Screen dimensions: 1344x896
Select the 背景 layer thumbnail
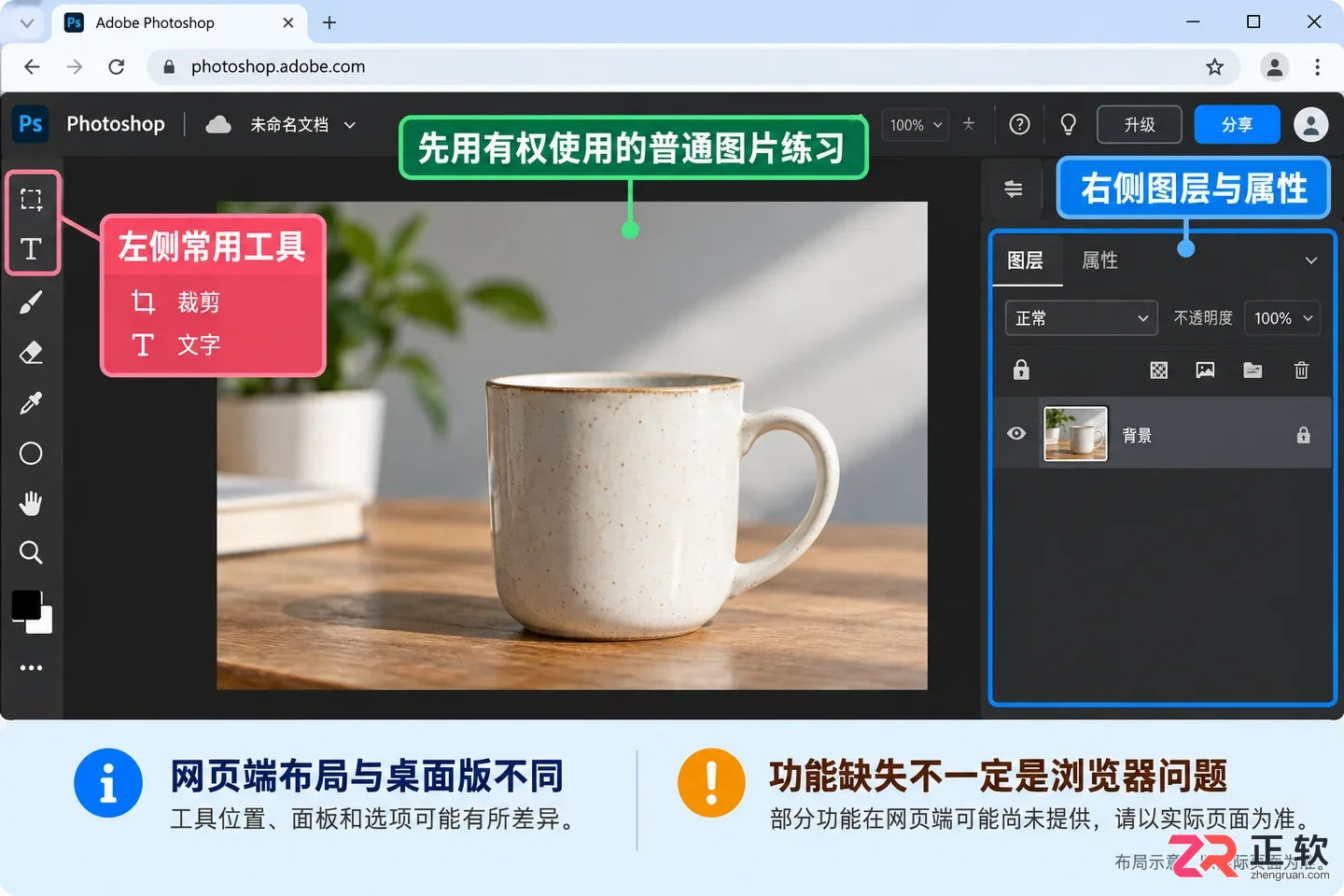(x=1075, y=433)
